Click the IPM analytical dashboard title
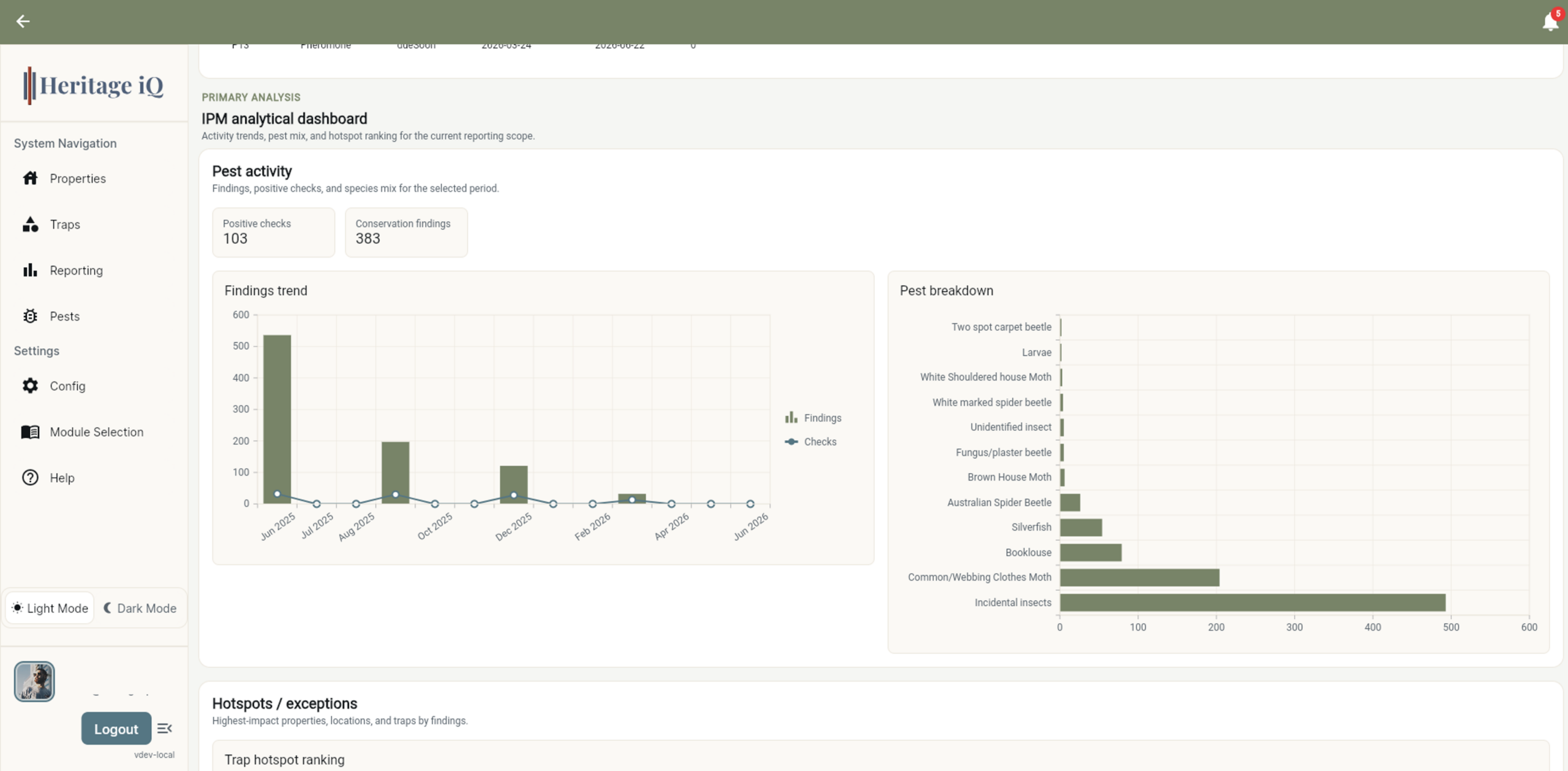The width and height of the screenshot is (1568, 771). click(284, 118)
